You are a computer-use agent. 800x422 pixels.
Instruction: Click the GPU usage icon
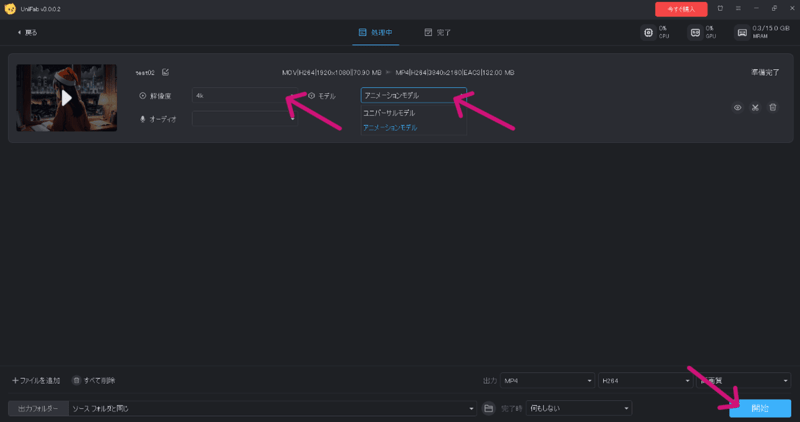click(695, 32)
